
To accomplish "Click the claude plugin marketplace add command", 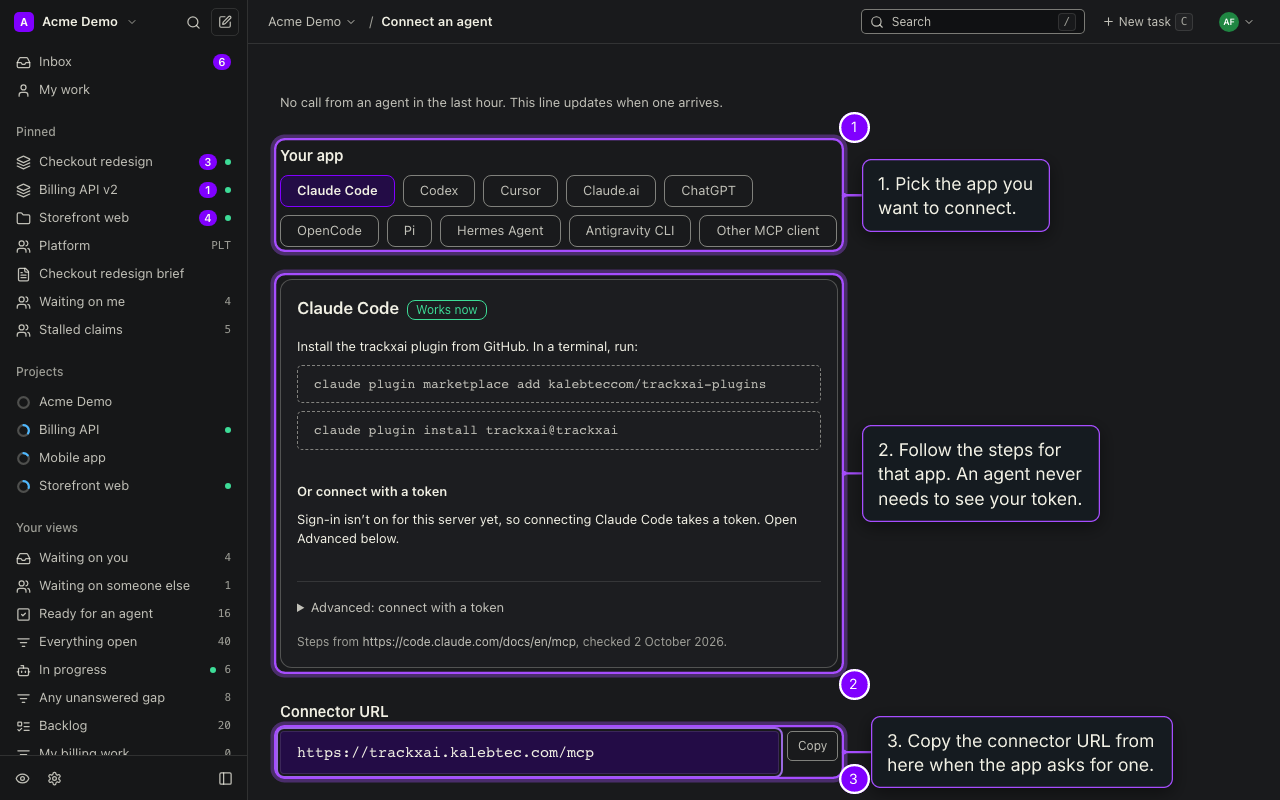I will click(x=559, y=384).
